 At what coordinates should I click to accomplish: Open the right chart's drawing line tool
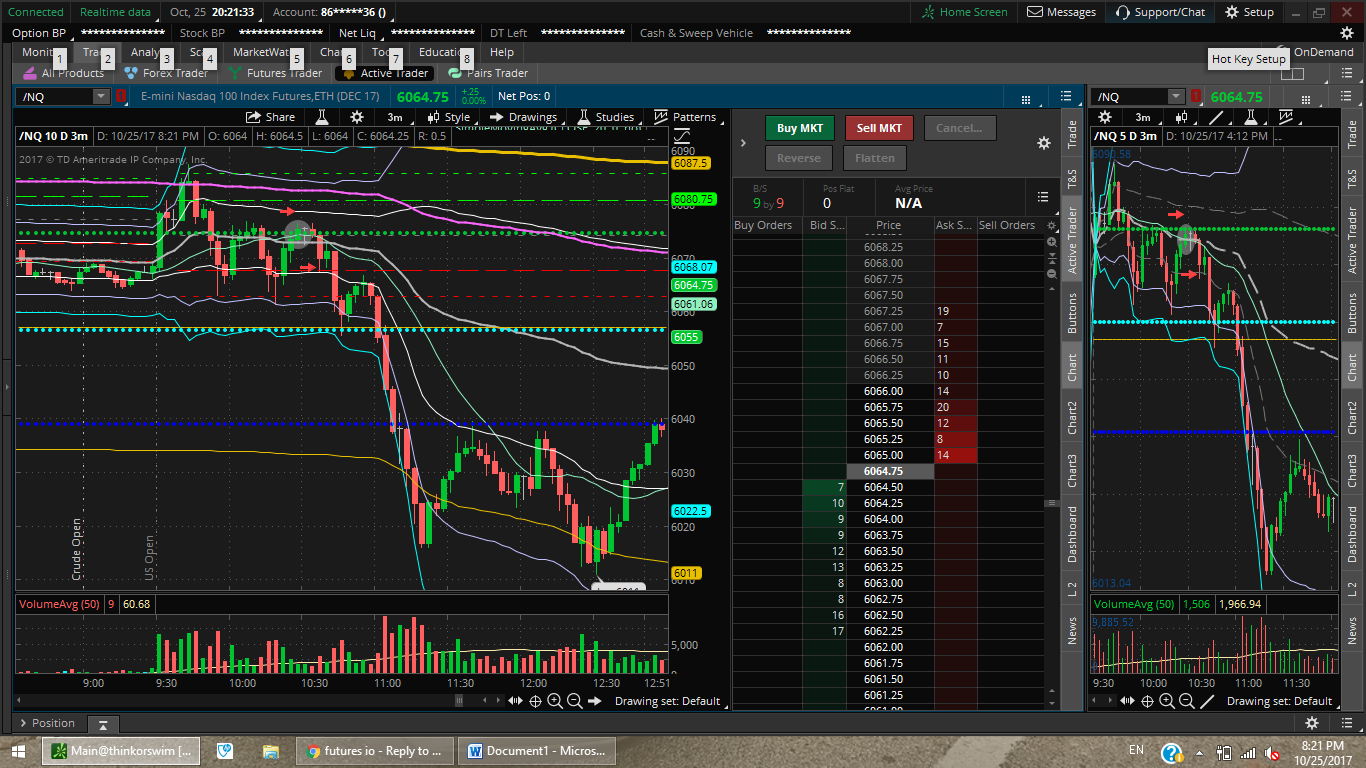tap(1216, 117)
